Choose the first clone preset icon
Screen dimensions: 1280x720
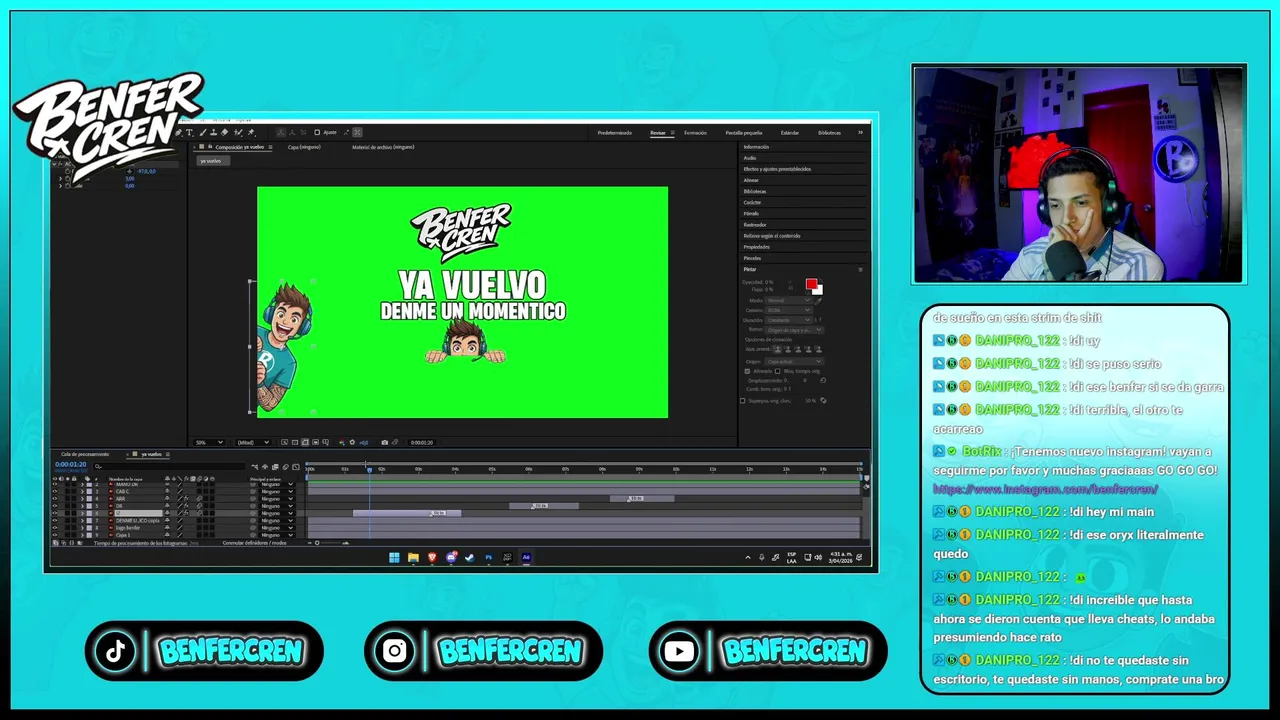pos(778,349)
